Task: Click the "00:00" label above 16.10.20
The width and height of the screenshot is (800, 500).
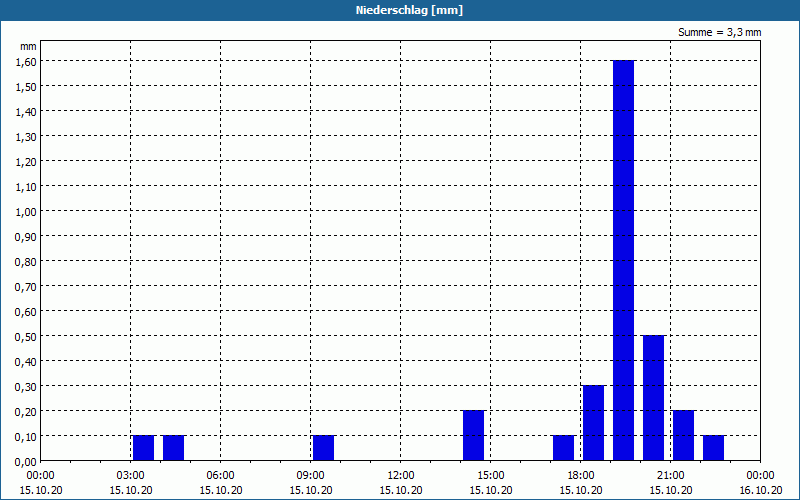Action: [760, 476]
